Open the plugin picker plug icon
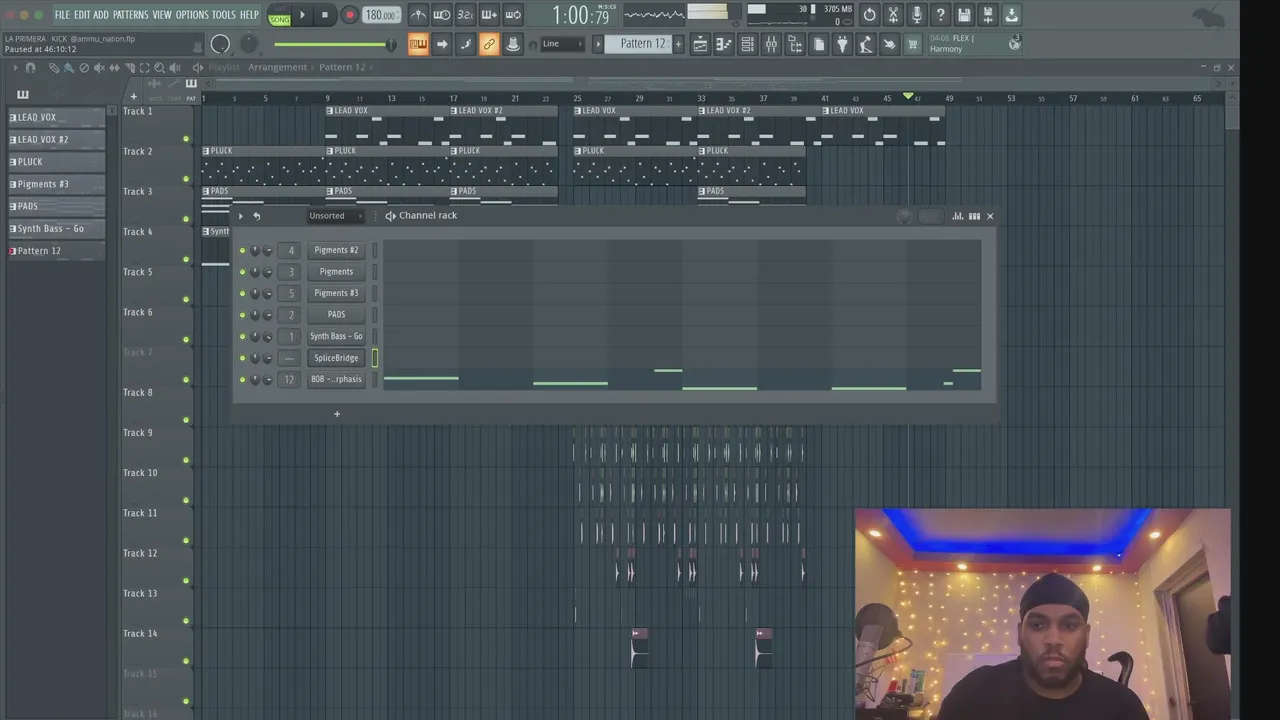Image resolution: width=1280 pixels, height=720 pixels. click(x=842, y=44)
